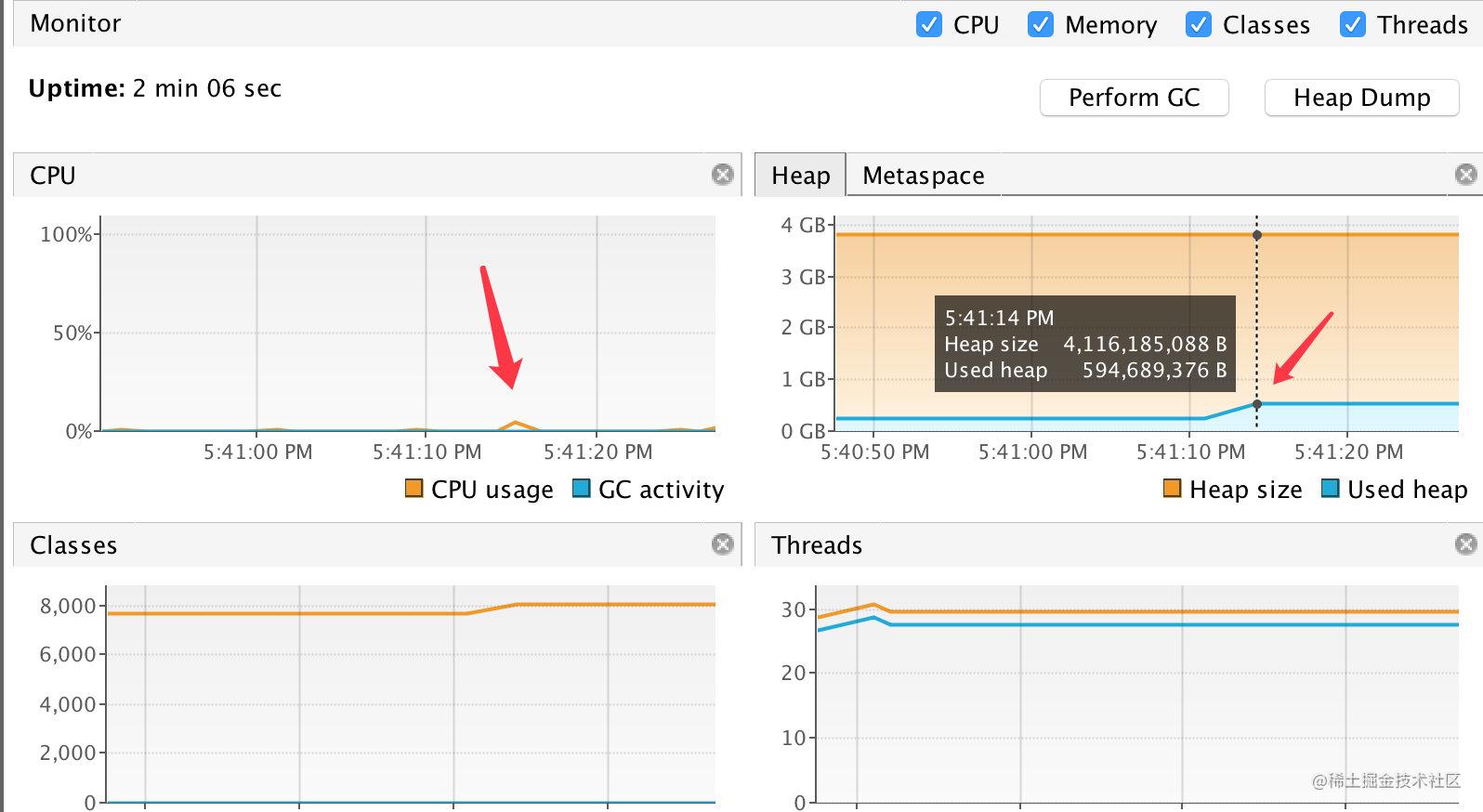Close the CPU chart panel
The height and width of the screenshot is (812, 1483).
pyautogui.click(x=722, y=175)
